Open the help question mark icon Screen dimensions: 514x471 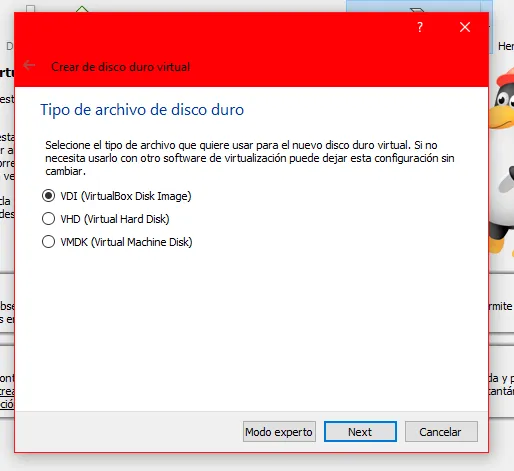coord(420,27)
